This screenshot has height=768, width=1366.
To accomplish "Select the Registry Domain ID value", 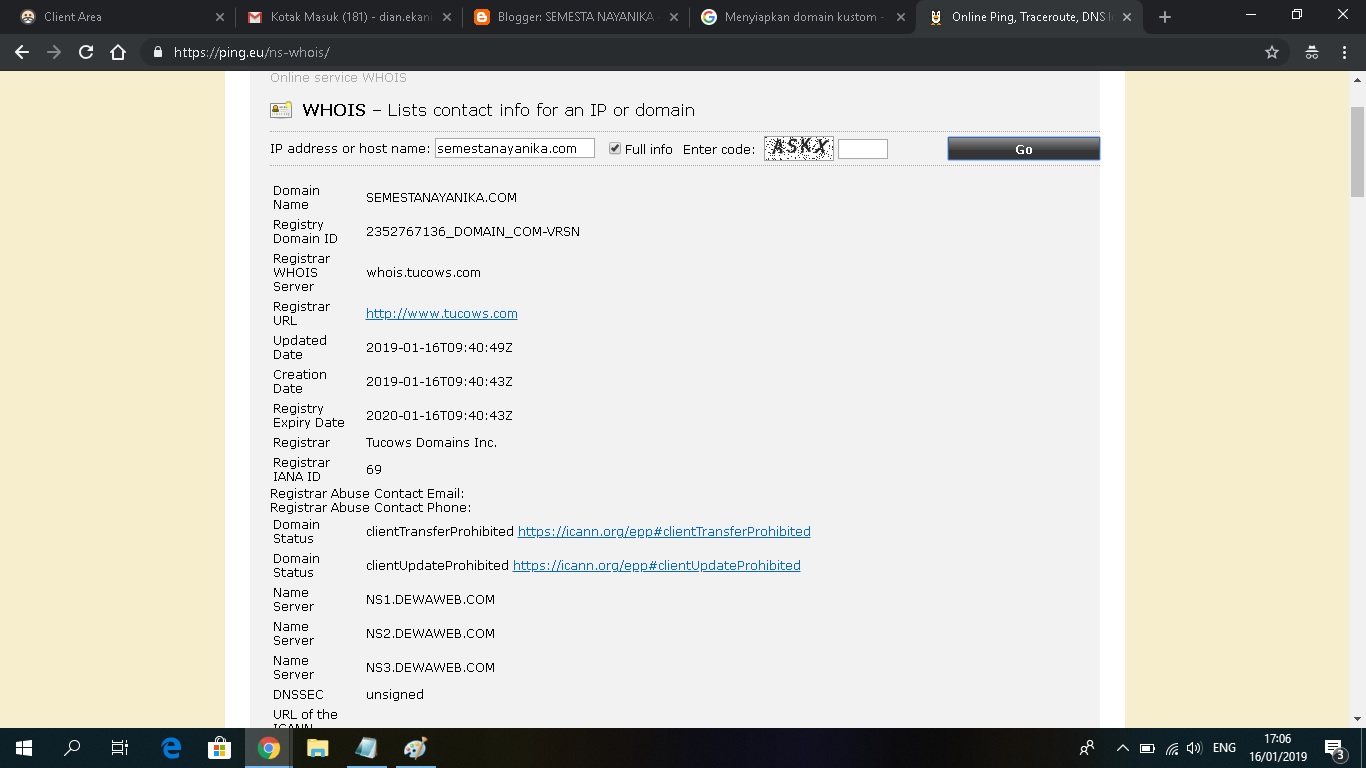I will pos(473,231).
